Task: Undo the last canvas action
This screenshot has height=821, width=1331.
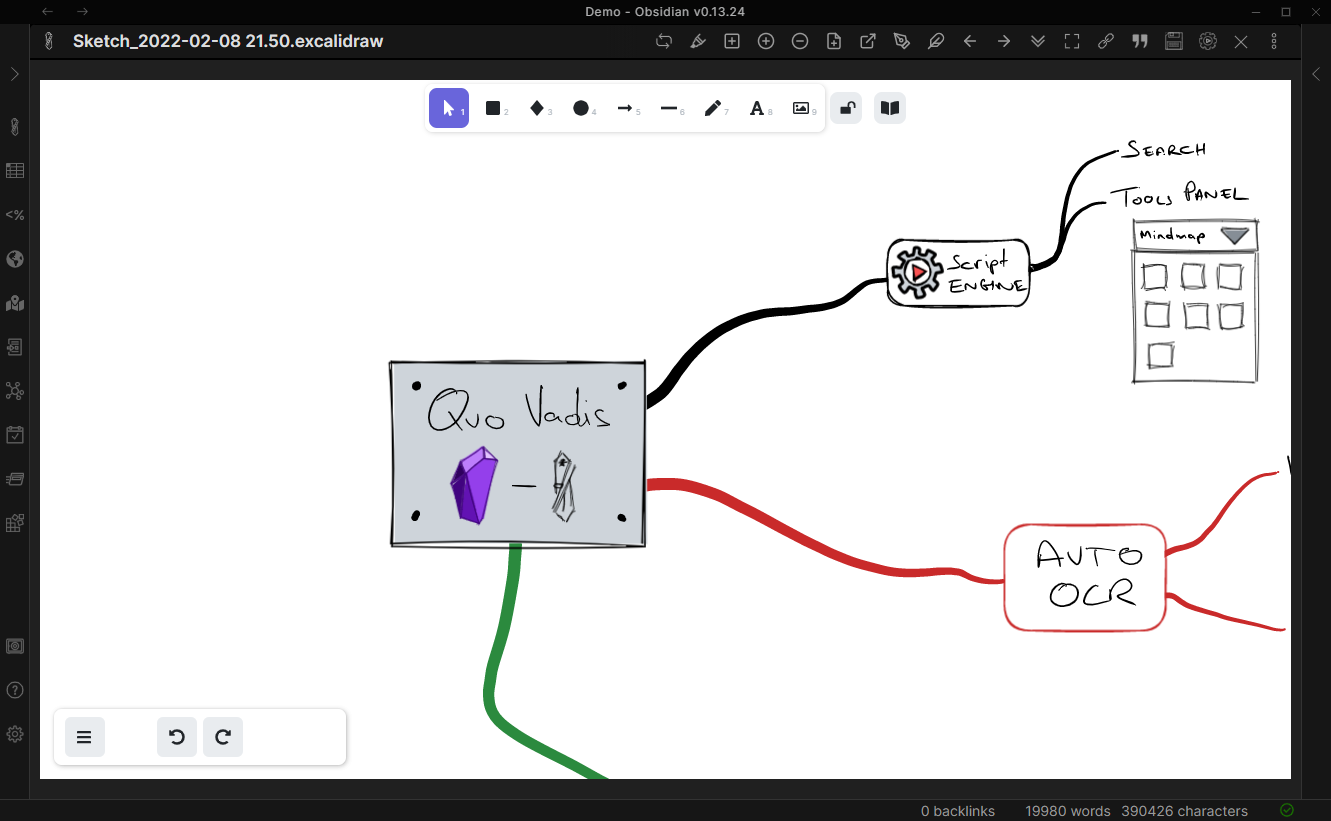Action: click(x=177, y=737)
